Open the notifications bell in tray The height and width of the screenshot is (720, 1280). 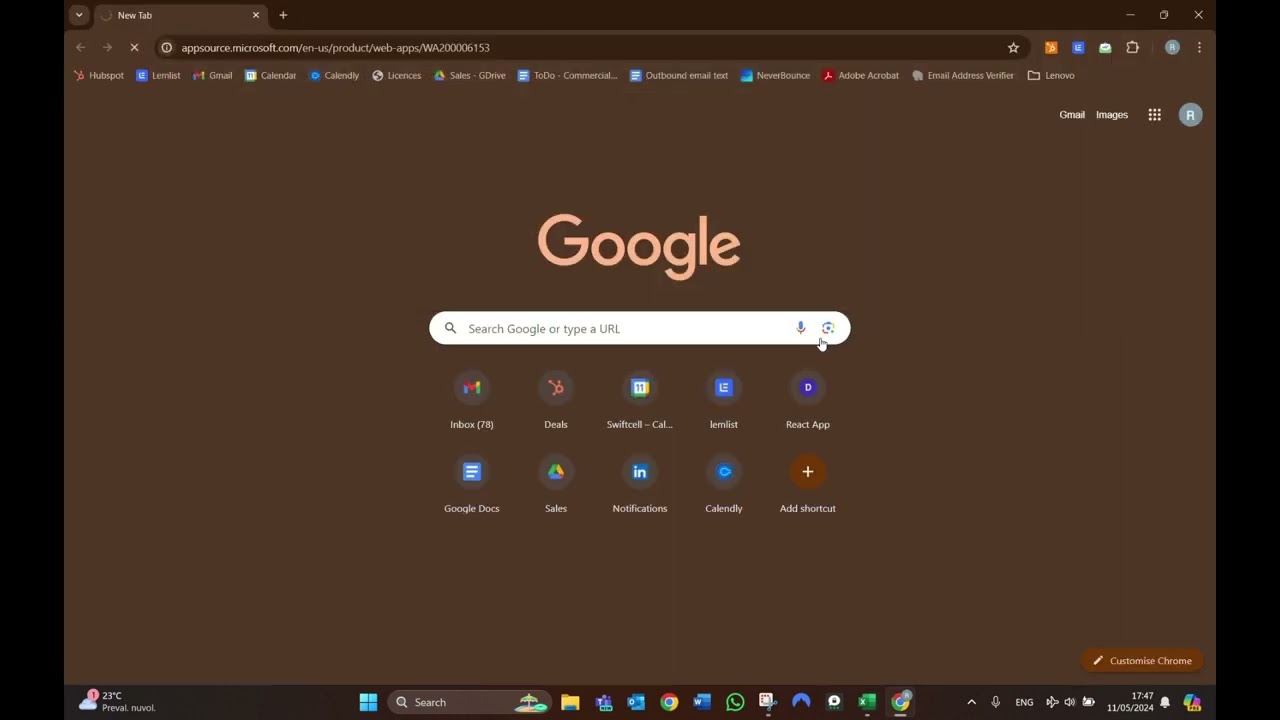tap(1165, 702)
